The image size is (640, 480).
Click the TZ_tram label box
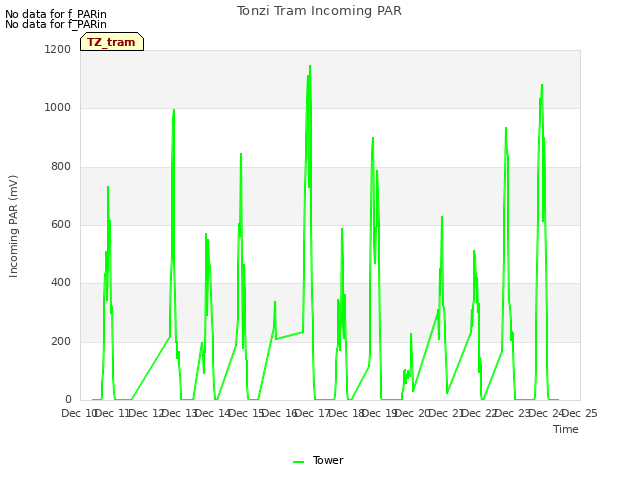tap(112, 42)
